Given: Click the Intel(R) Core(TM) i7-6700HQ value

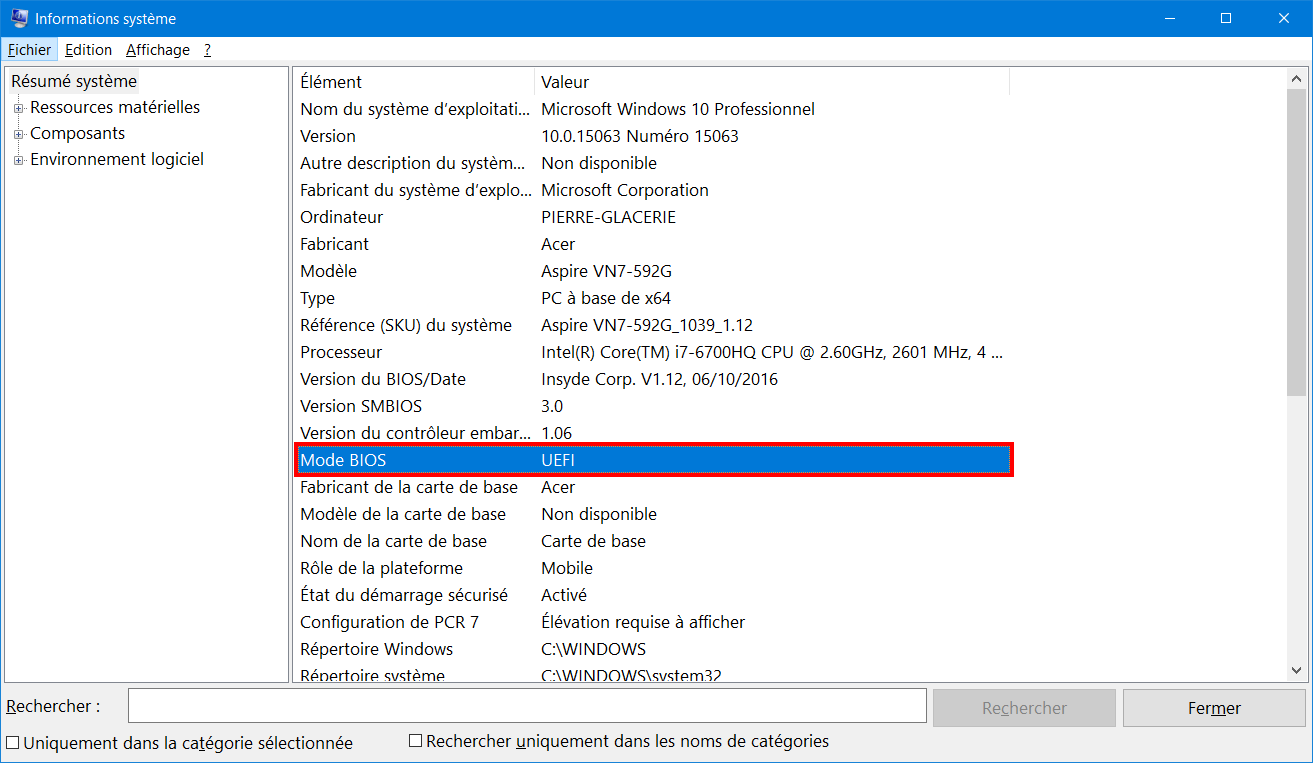Looking at the screenshot, I should (772, 352).
